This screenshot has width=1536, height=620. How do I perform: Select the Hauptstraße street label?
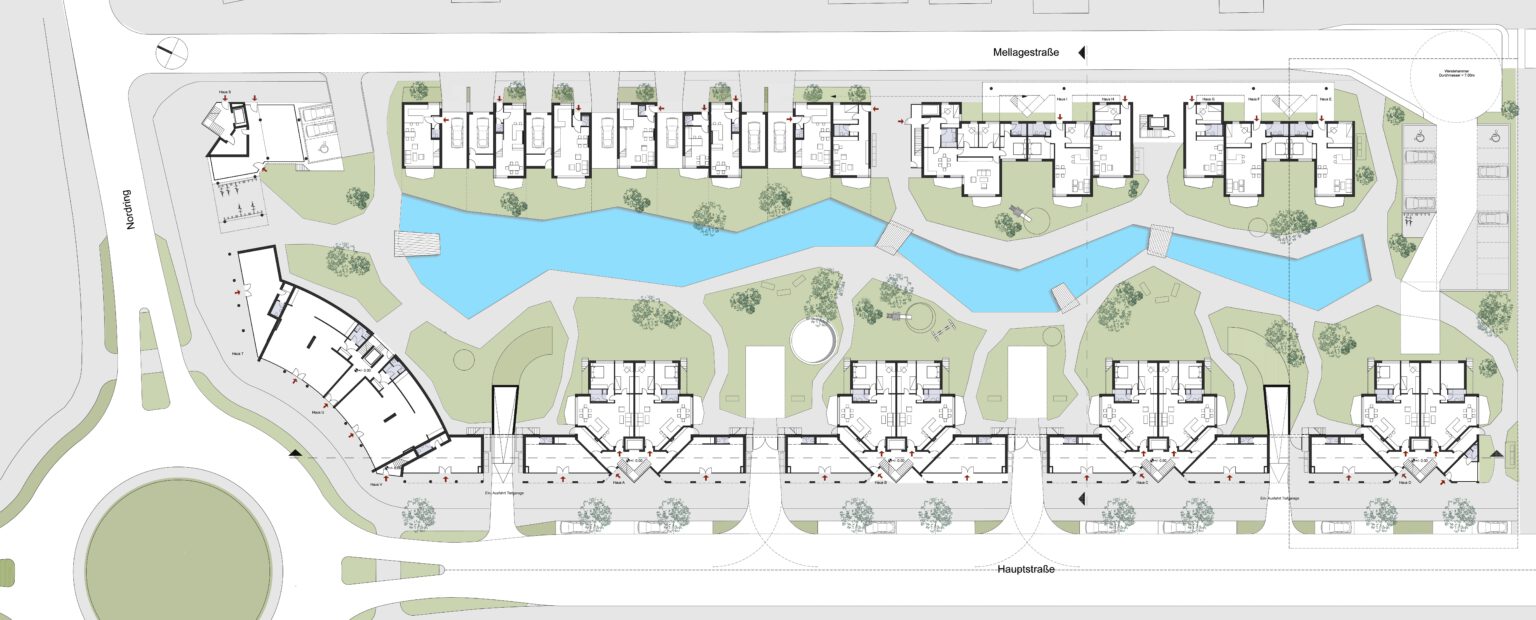1024,569
